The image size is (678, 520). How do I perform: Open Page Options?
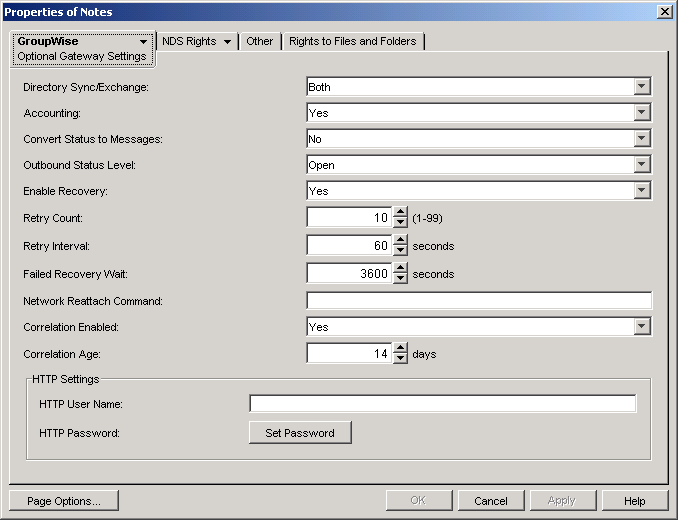64,501
